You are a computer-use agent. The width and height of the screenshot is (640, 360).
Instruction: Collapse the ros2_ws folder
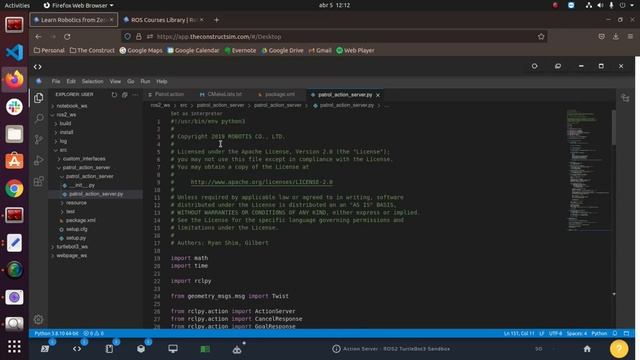pos(67,115)
